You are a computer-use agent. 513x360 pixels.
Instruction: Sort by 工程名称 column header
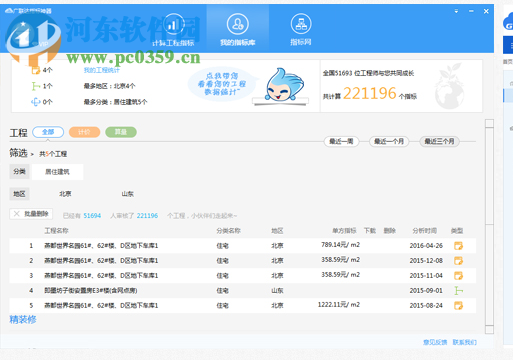(57, 231)
